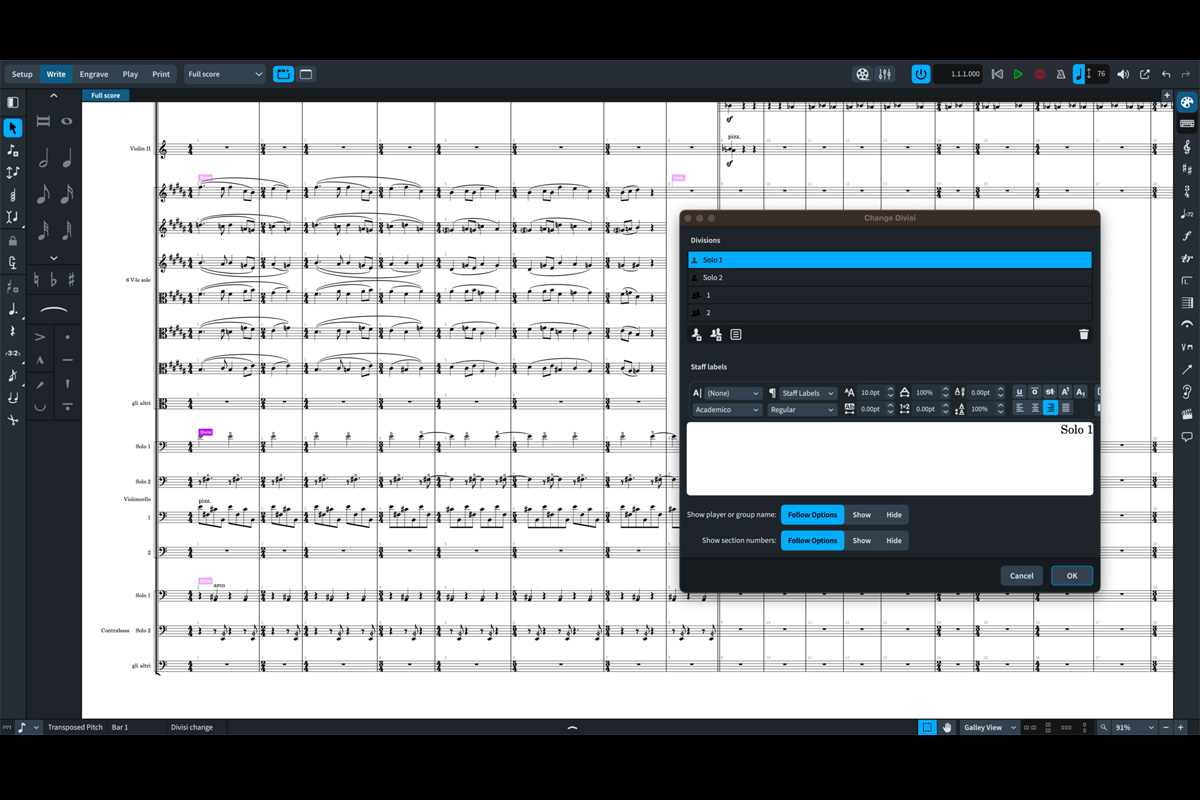Screen dimensions: 1200x800
Task: Add a solo division in dialog
Action: click(x=697, y=335)
